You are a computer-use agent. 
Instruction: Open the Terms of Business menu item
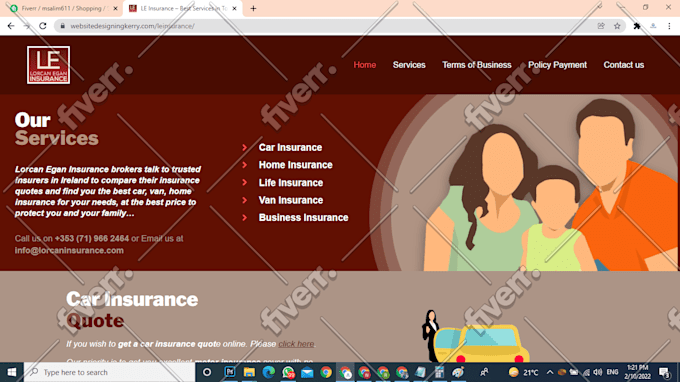[x=477, y=65]
